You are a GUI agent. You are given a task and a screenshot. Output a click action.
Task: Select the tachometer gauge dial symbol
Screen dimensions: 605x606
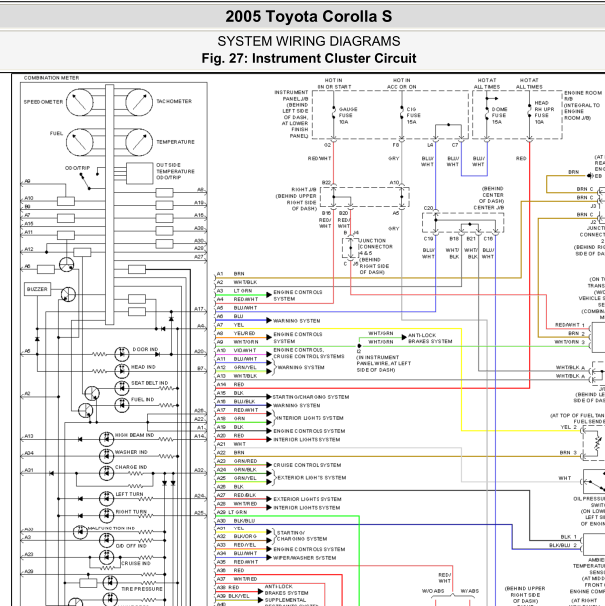pyautogui.click(x=139, y=102)
